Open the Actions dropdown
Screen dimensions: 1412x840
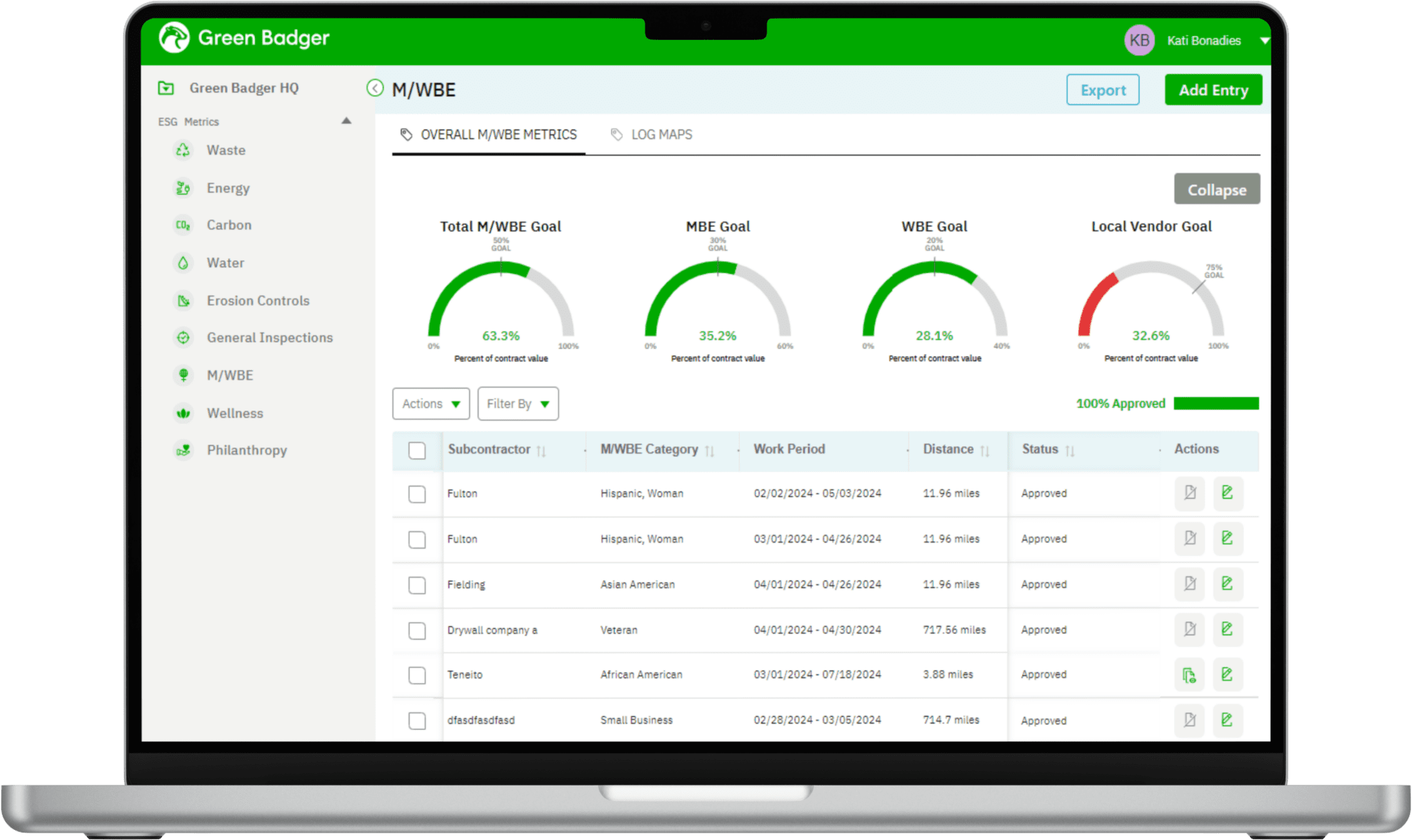tap(431, 404)
